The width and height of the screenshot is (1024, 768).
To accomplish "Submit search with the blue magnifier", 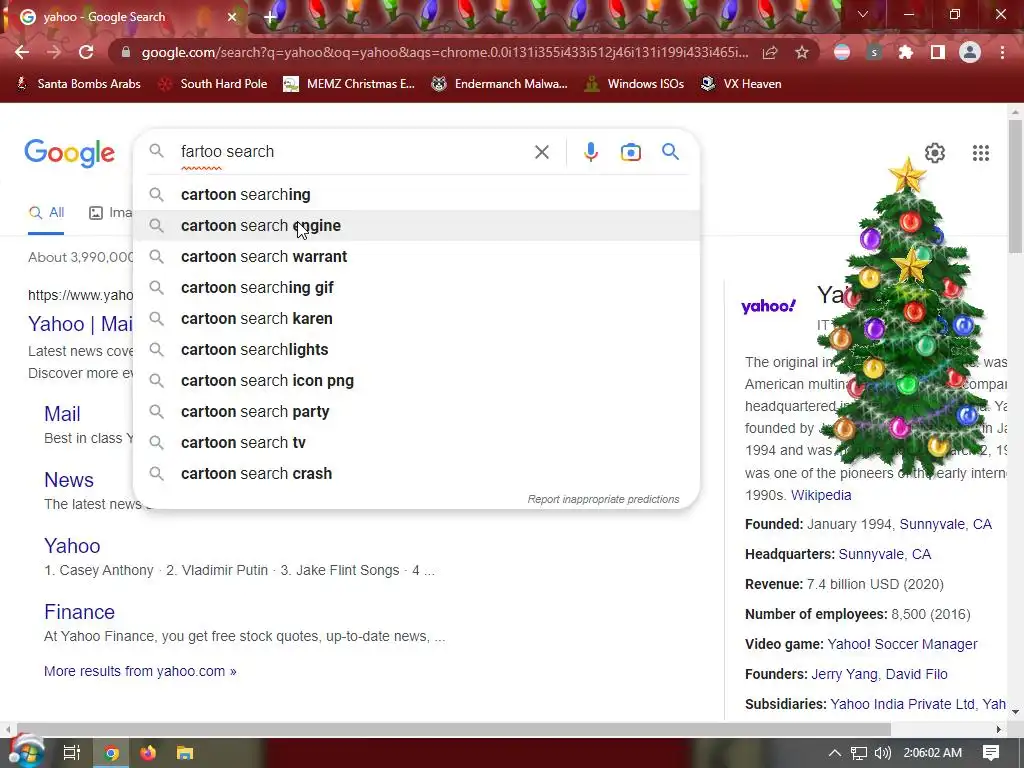I will [670, 152].
